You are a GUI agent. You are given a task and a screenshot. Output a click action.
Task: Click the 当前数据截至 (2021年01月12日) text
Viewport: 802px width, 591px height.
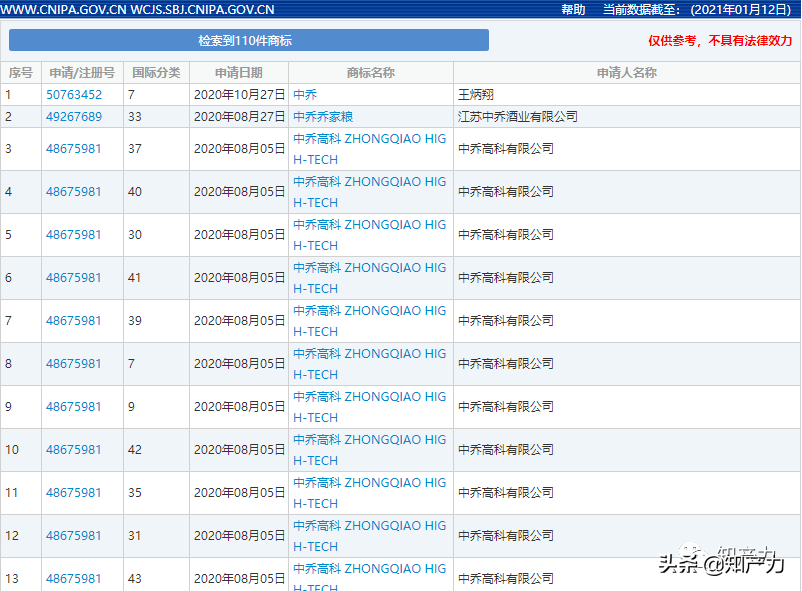coord(697,10)
